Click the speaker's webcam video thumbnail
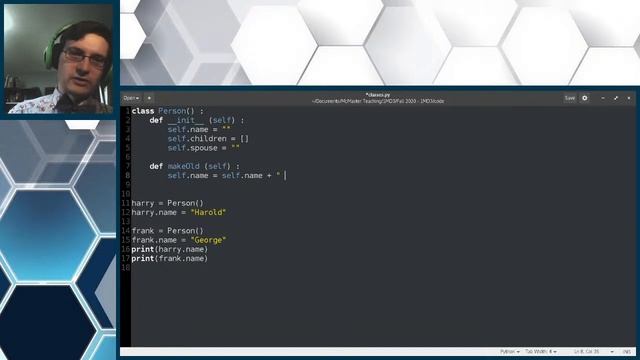 click(58, 59)
